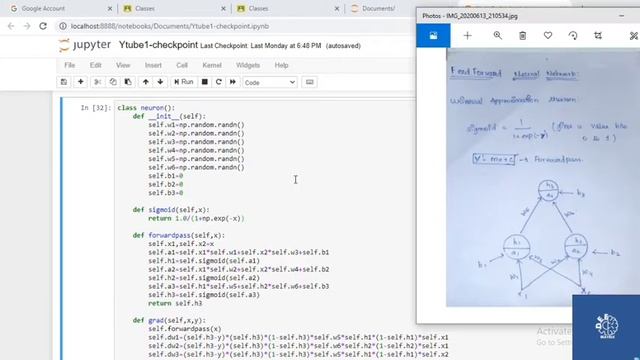Open the Edit menu in Jupyter
This screenshot has width=640, height=360.
(x=96, y=65)
